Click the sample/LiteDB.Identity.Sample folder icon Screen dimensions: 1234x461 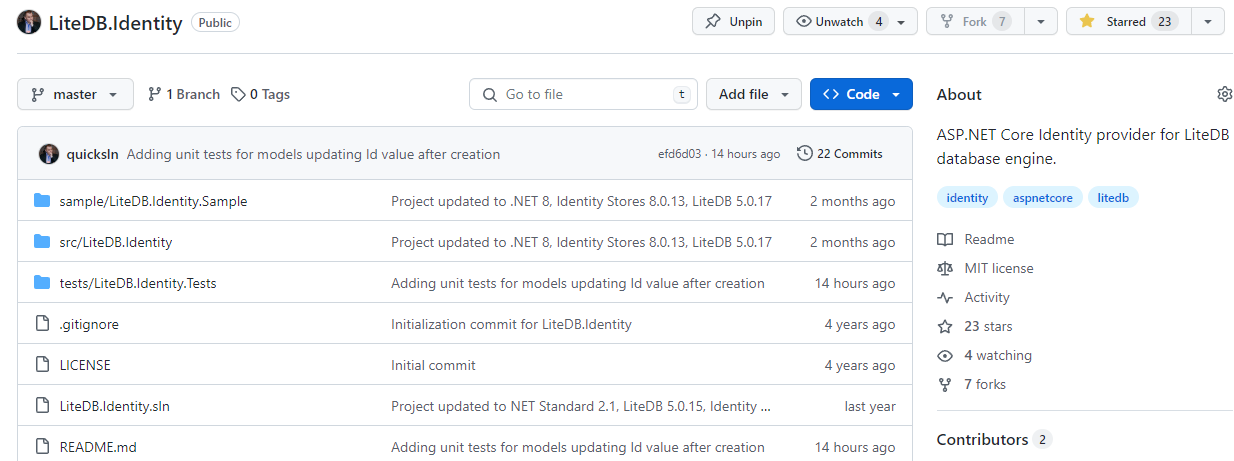point(42,201)
